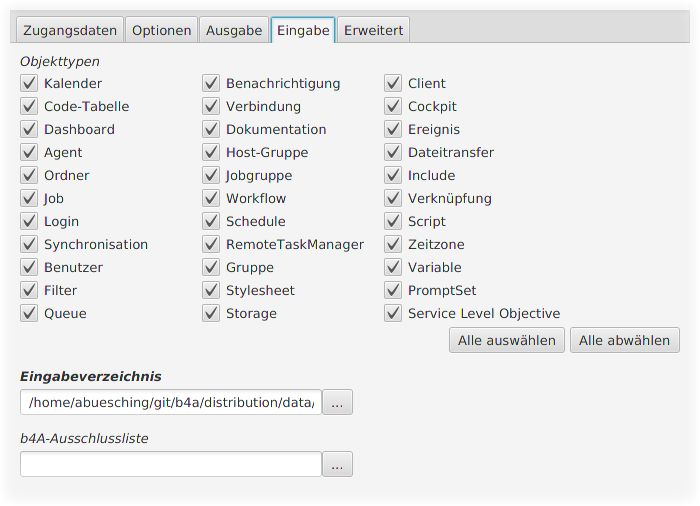Disable the Workflow checkbox

pos(211,199)
